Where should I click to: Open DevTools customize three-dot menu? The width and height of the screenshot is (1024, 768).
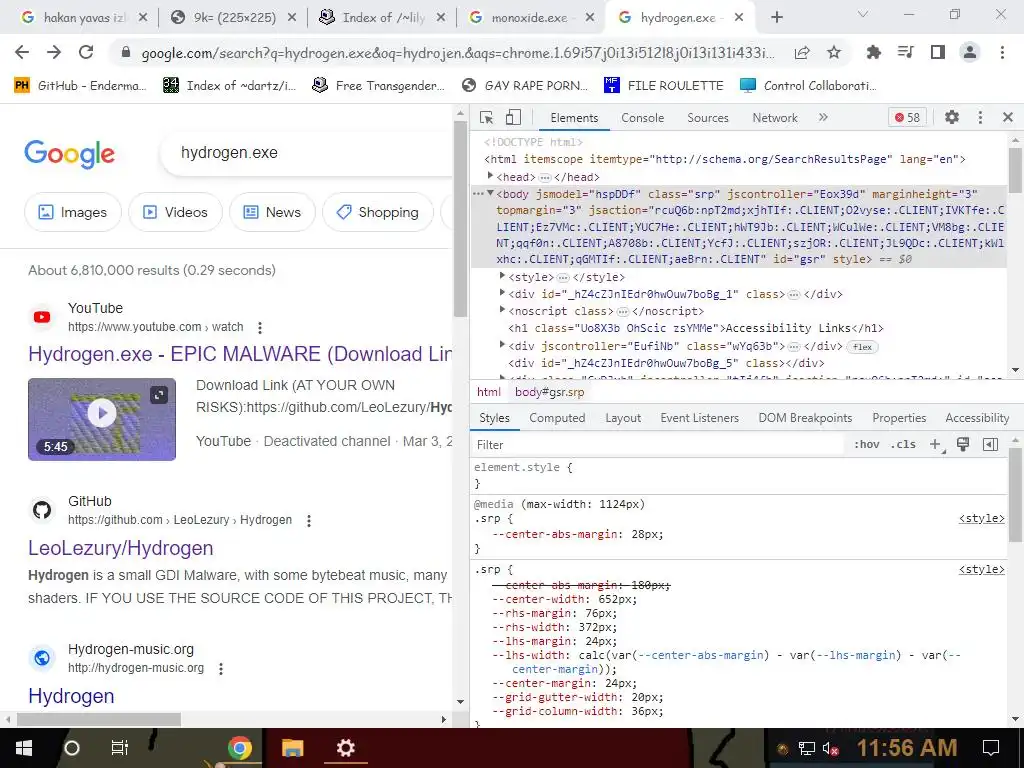(980, 118)
